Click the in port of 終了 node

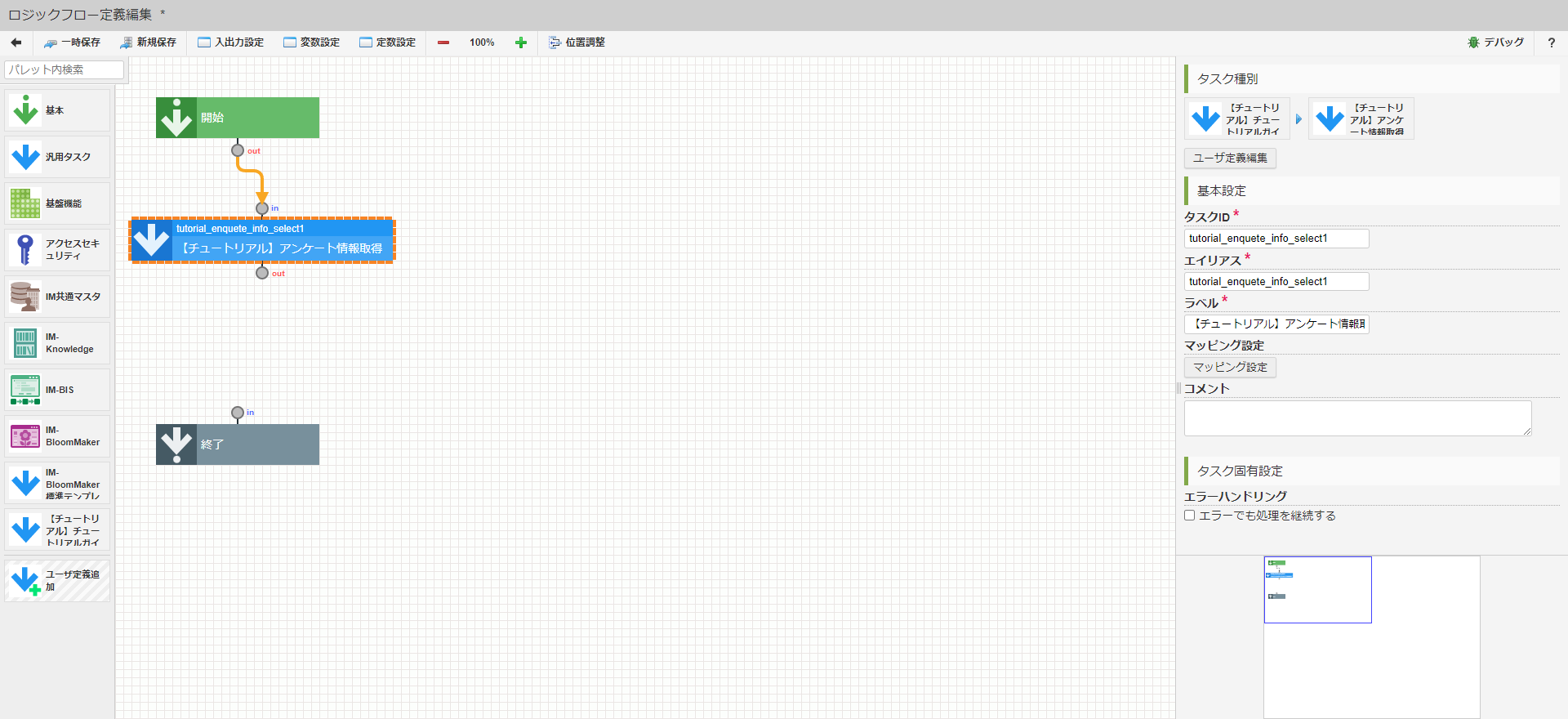(x=238, y=413)
